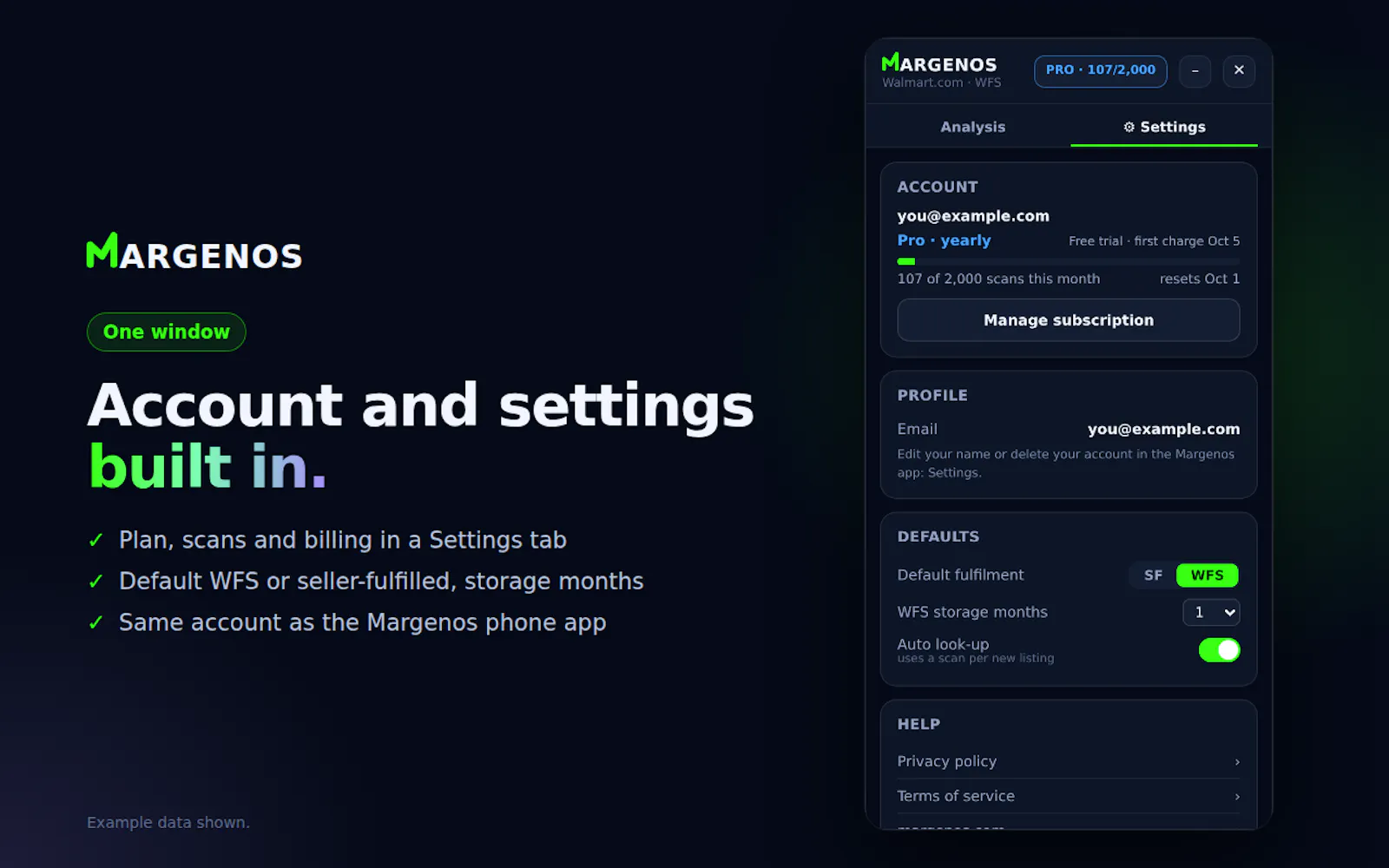The width and height of the screenshot is (1389, 868).
Task: Toggle the Auto look-up switch
Action: [1219, 650]
